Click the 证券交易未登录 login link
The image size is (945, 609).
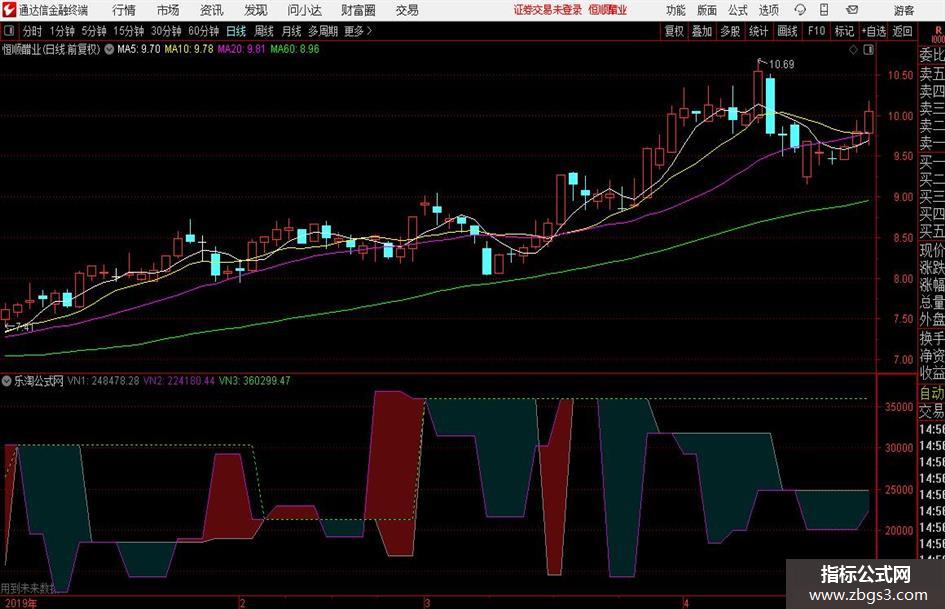tap(548, 10)
